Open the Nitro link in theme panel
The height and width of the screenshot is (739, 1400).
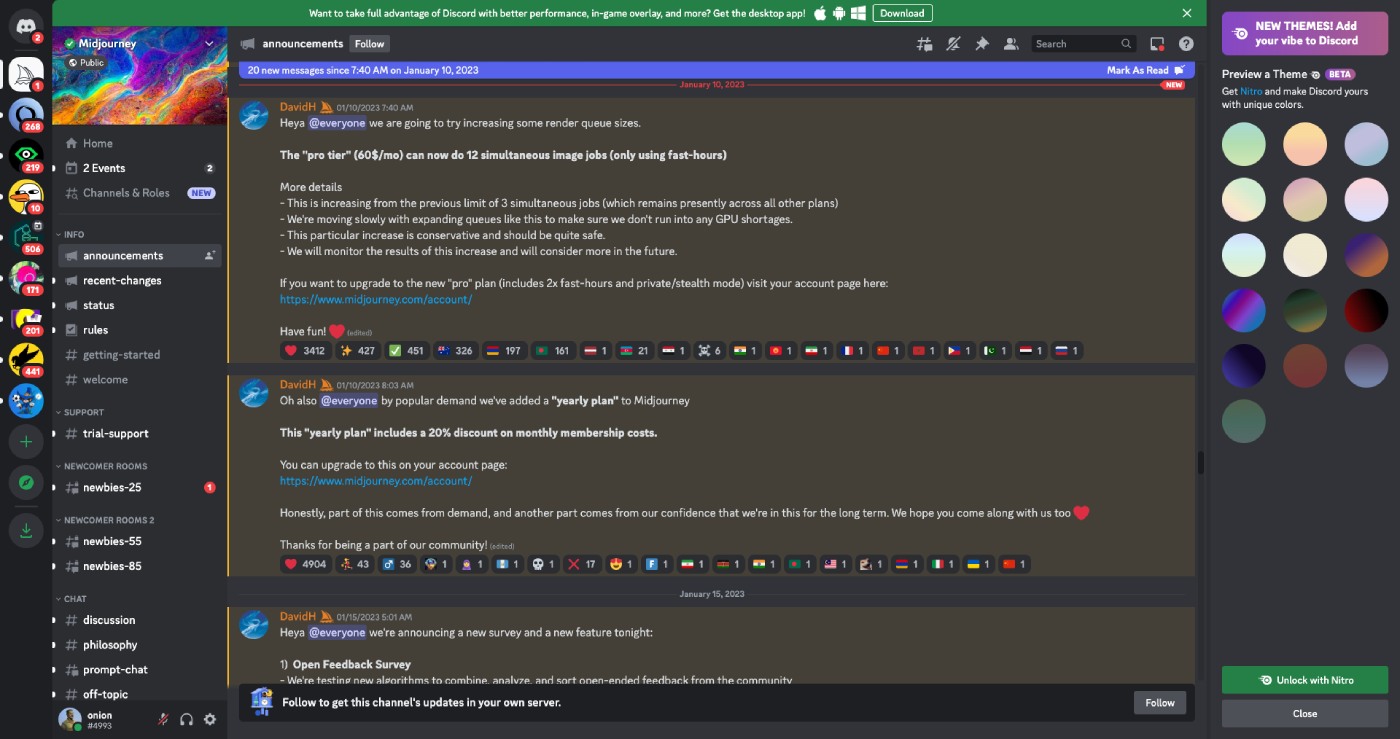pyautogui.click(x=1251, y=91)
